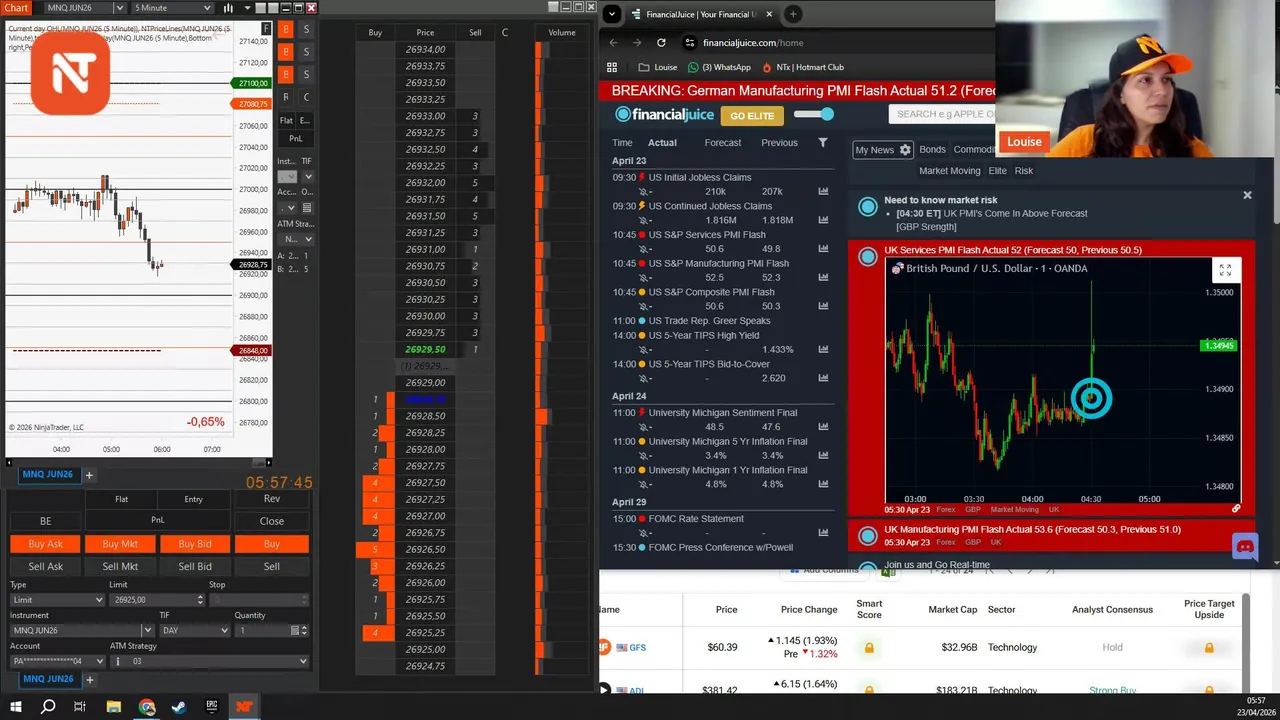The height and width of the screenshot is (720, 1280).
Task: Click the filter funnel icon in economic calendar
Action: (823, 143)
